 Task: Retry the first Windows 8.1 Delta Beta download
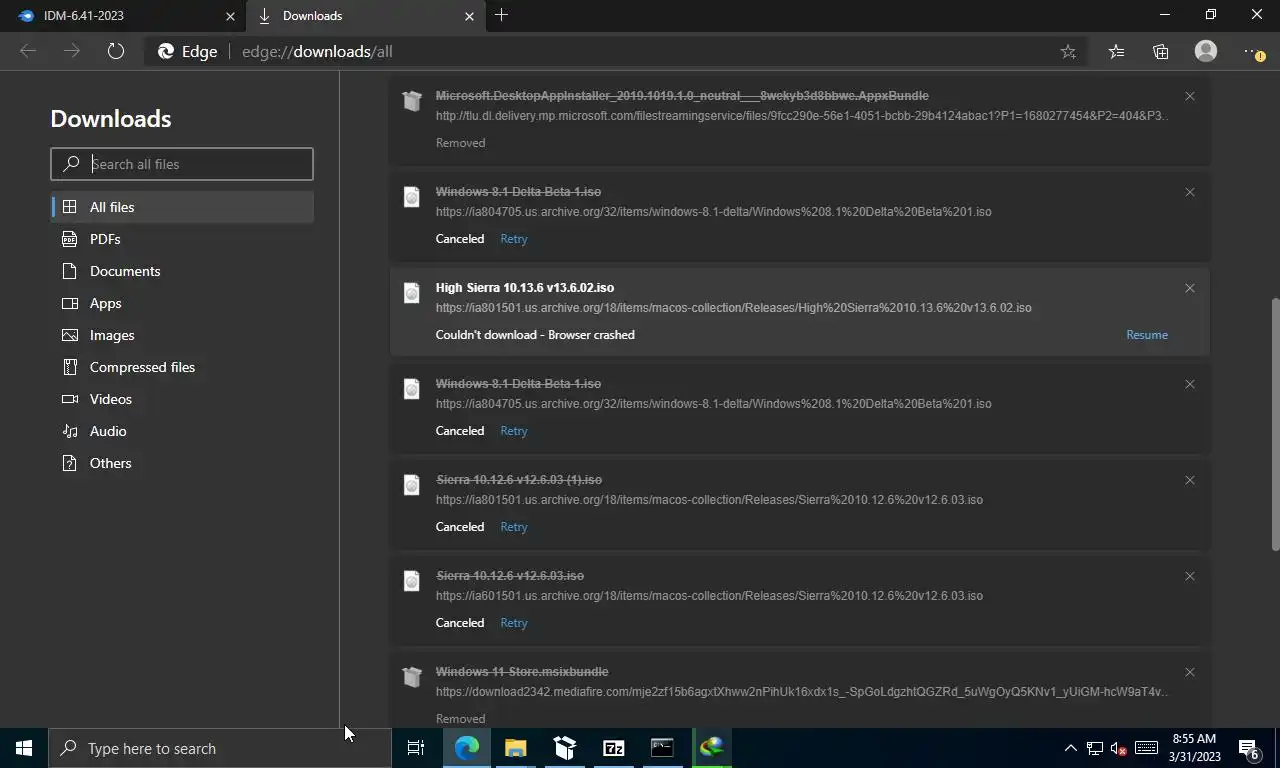(514, 239)
